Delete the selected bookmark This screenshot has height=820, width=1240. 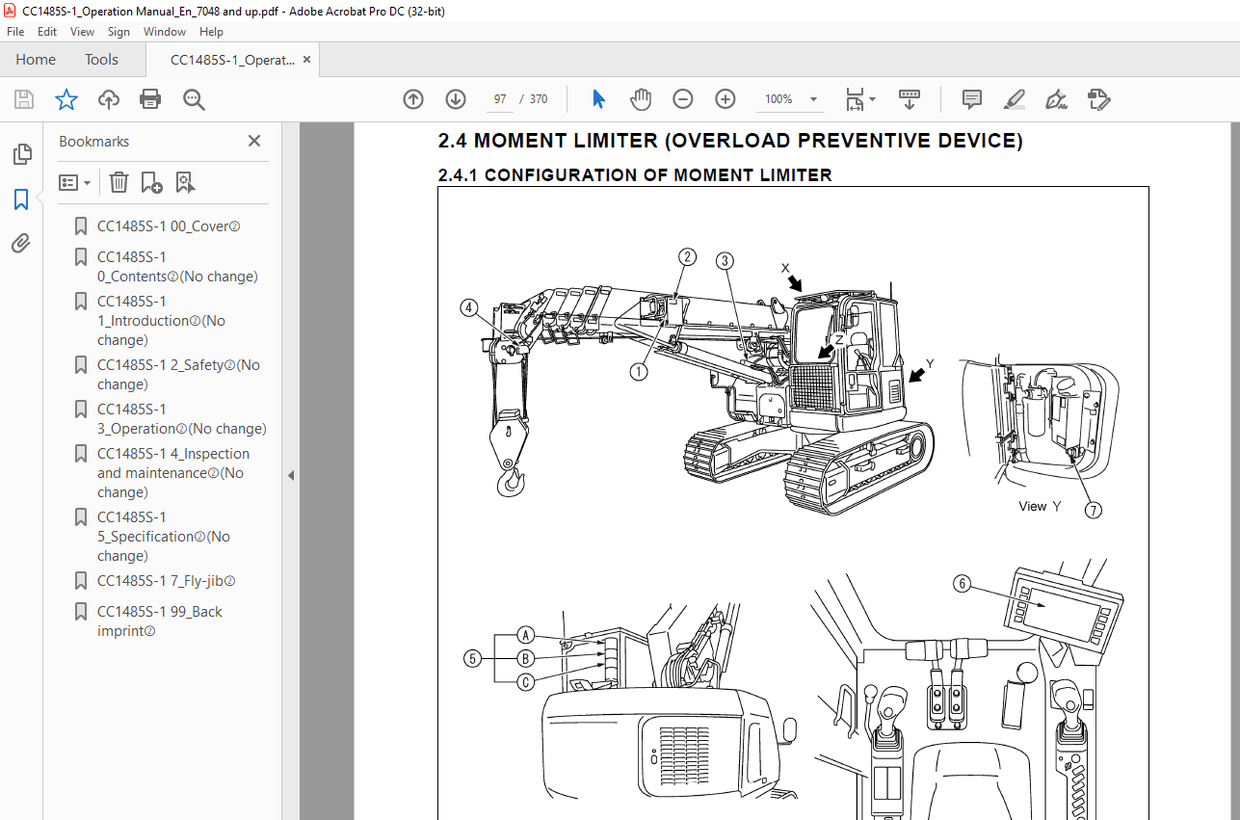point(119,182)
